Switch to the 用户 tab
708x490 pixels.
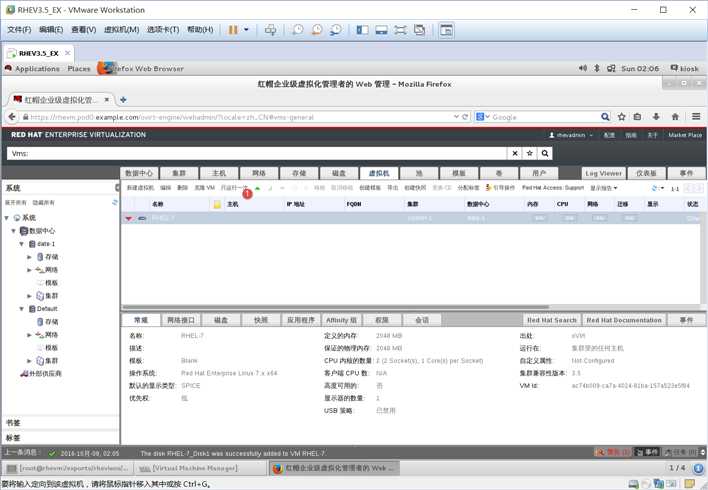point(539,173)
